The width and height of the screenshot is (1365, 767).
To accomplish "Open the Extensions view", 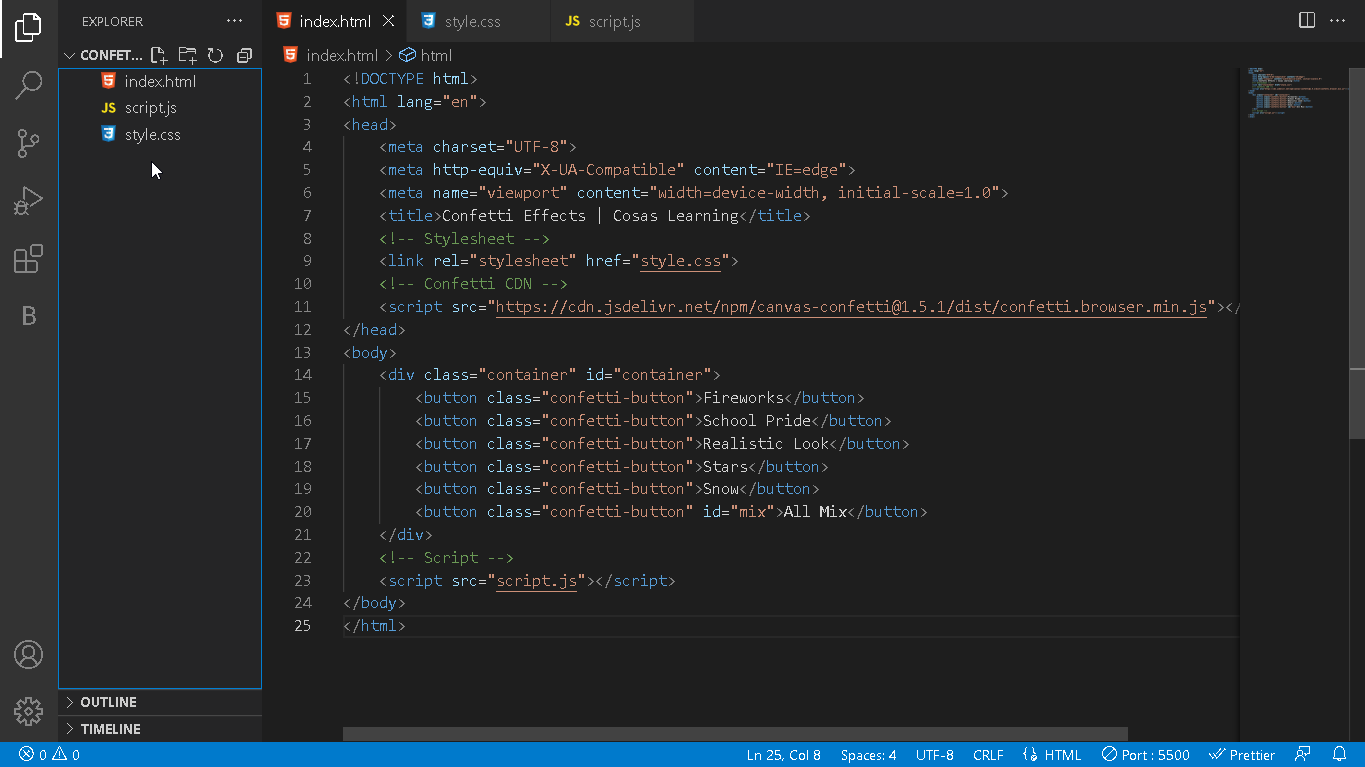I will pyautogui.click(x=27, y=259).
